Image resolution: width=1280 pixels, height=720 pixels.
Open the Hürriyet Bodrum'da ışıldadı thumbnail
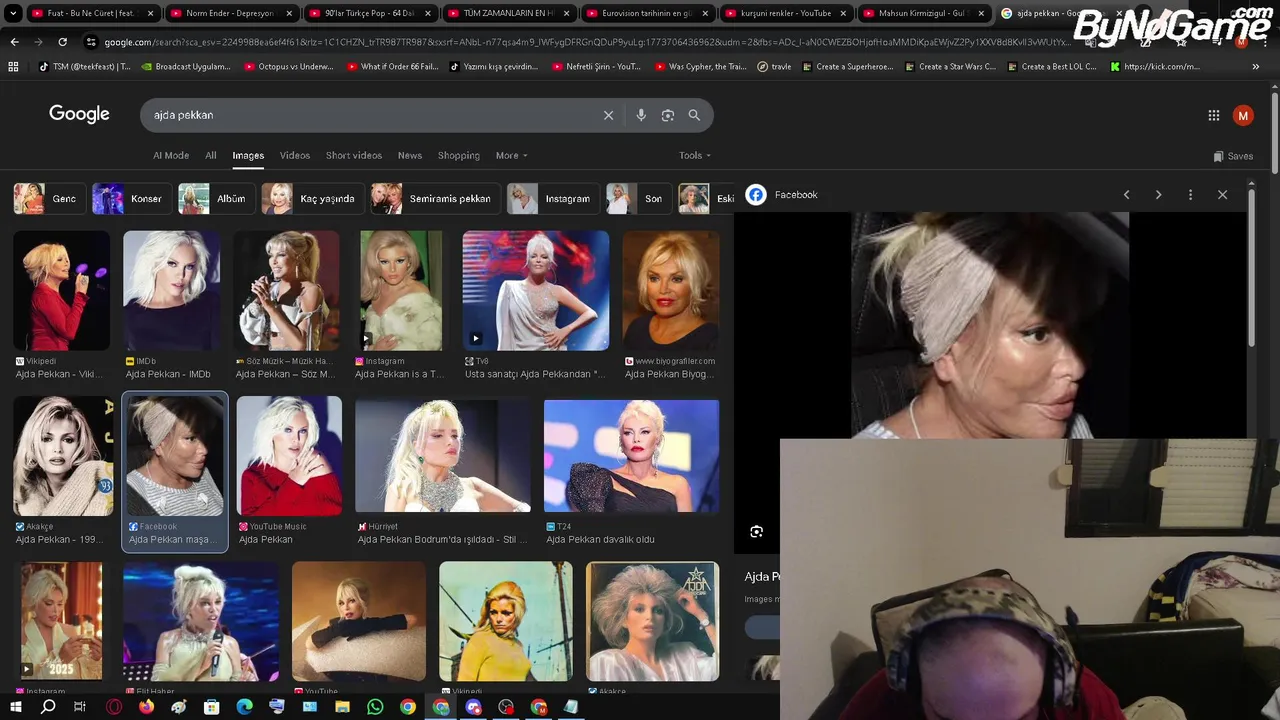pos(443,456)
